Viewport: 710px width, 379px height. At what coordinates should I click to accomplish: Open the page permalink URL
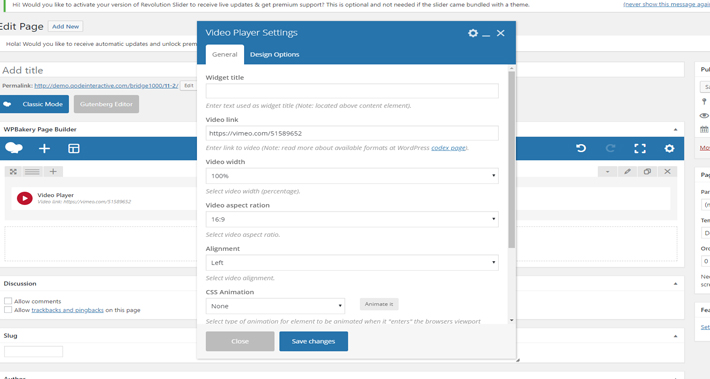(106, 86)
